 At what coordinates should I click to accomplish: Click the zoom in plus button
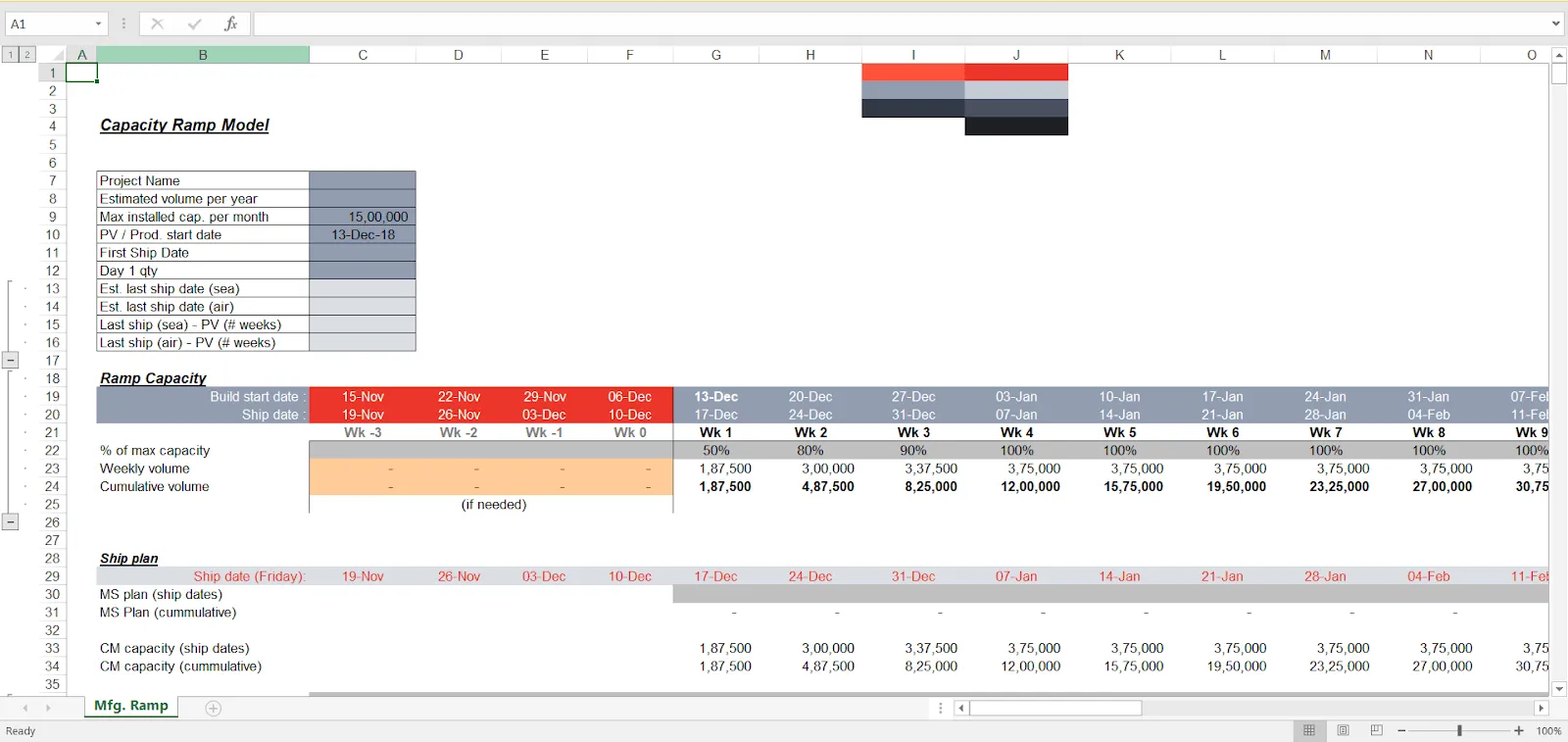1519,731
